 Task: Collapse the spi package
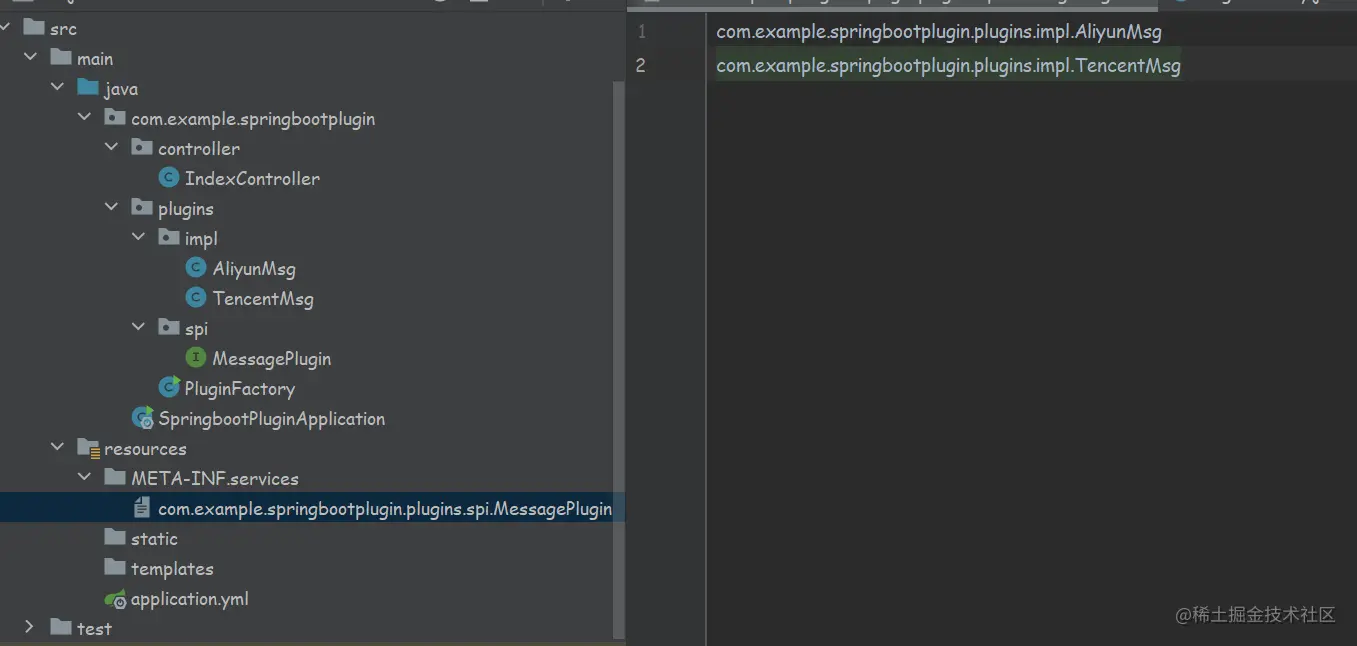(138, 328)
